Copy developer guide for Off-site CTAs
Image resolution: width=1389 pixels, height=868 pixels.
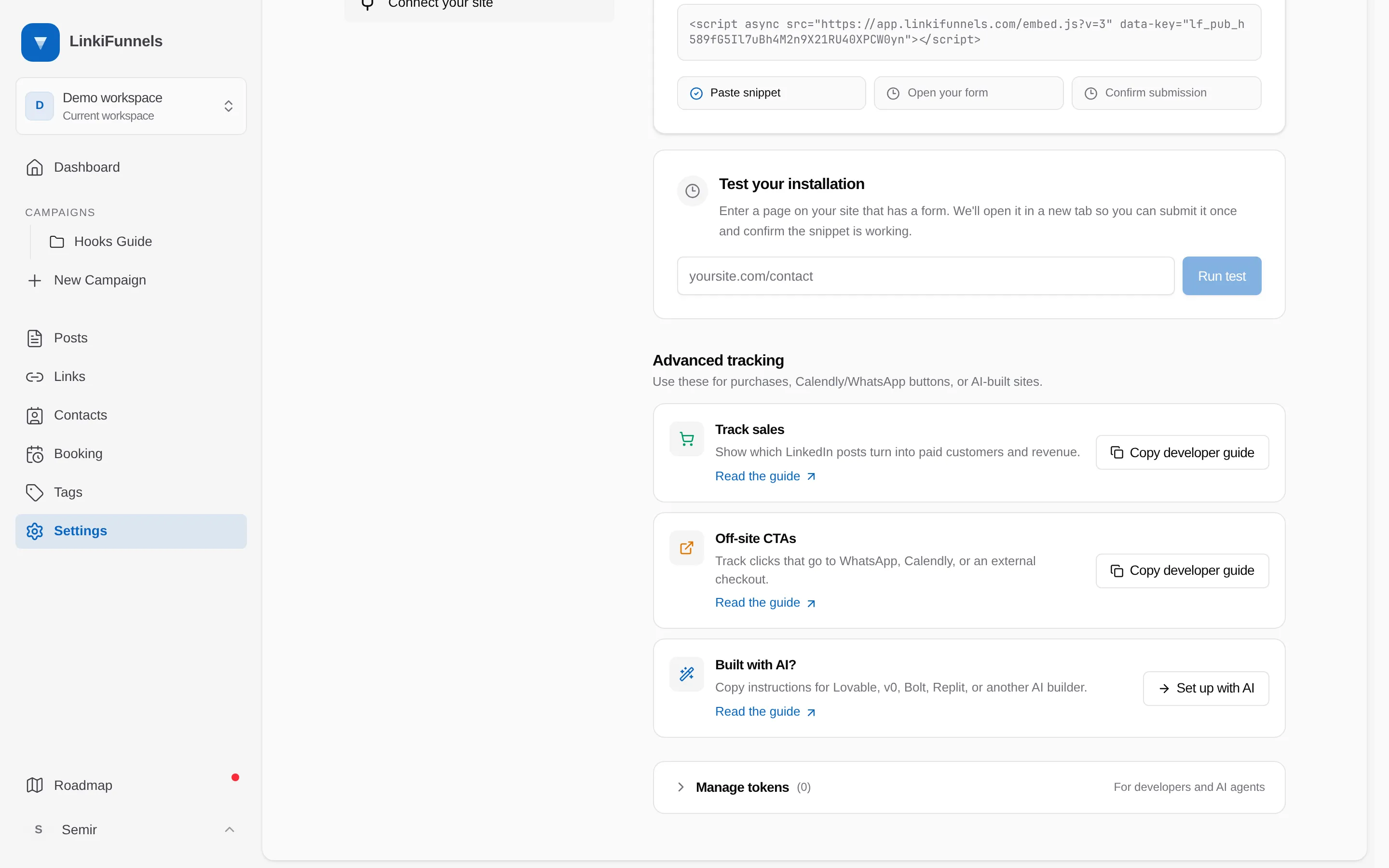pos(1182,570)
